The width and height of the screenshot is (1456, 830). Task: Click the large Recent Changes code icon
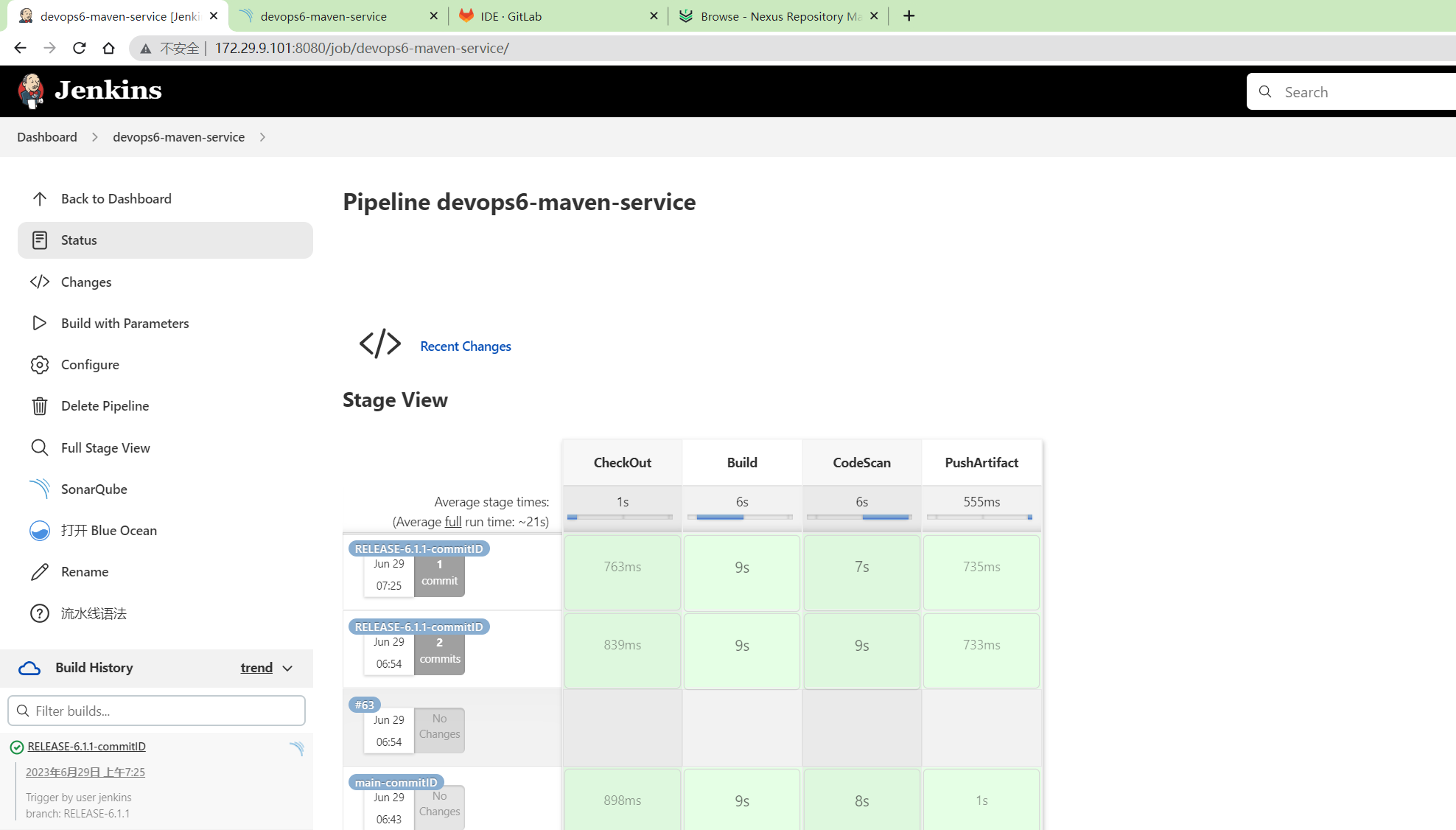380,343
